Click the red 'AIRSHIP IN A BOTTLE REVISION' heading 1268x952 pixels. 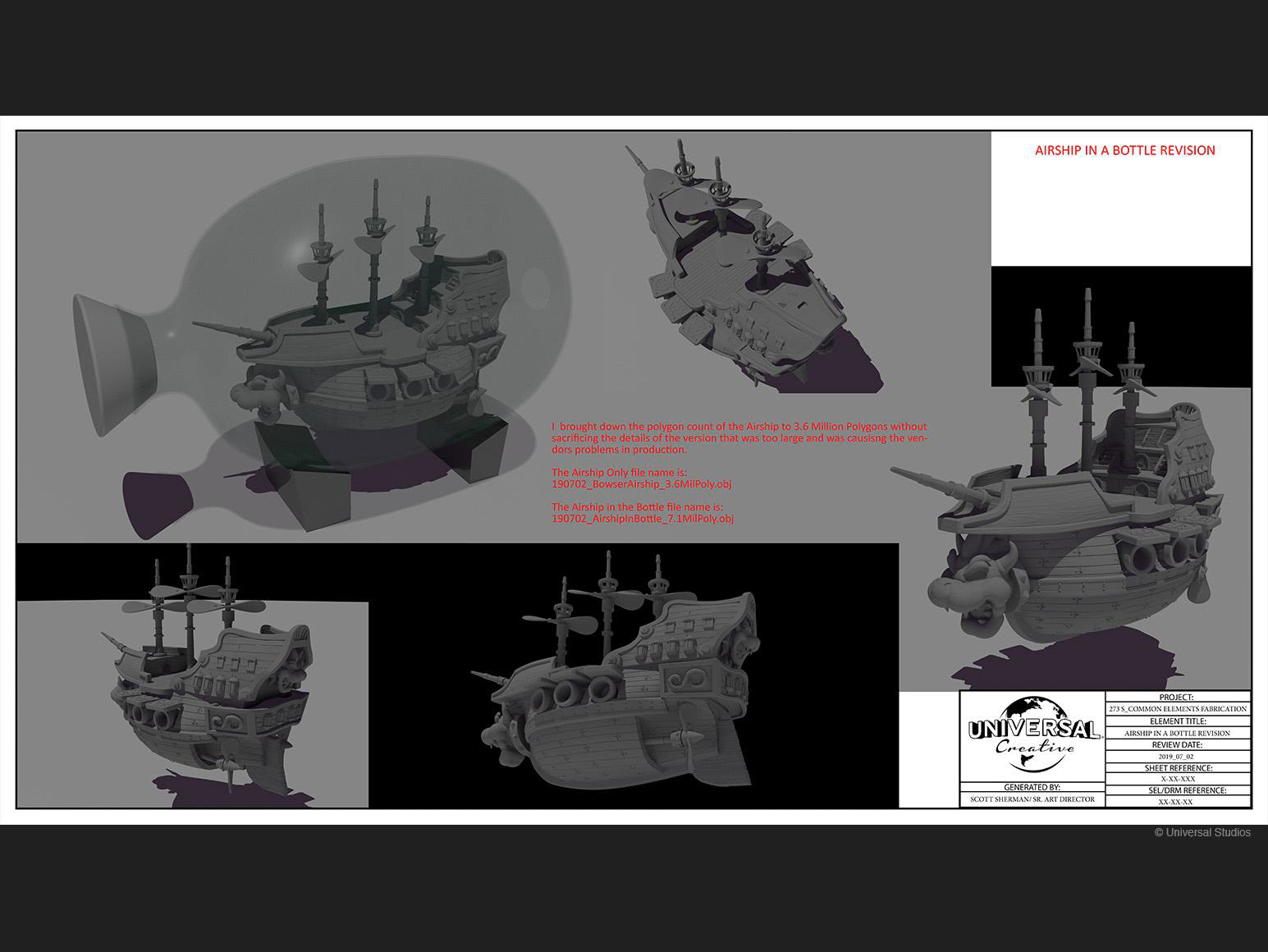(x=1124, y=150)
